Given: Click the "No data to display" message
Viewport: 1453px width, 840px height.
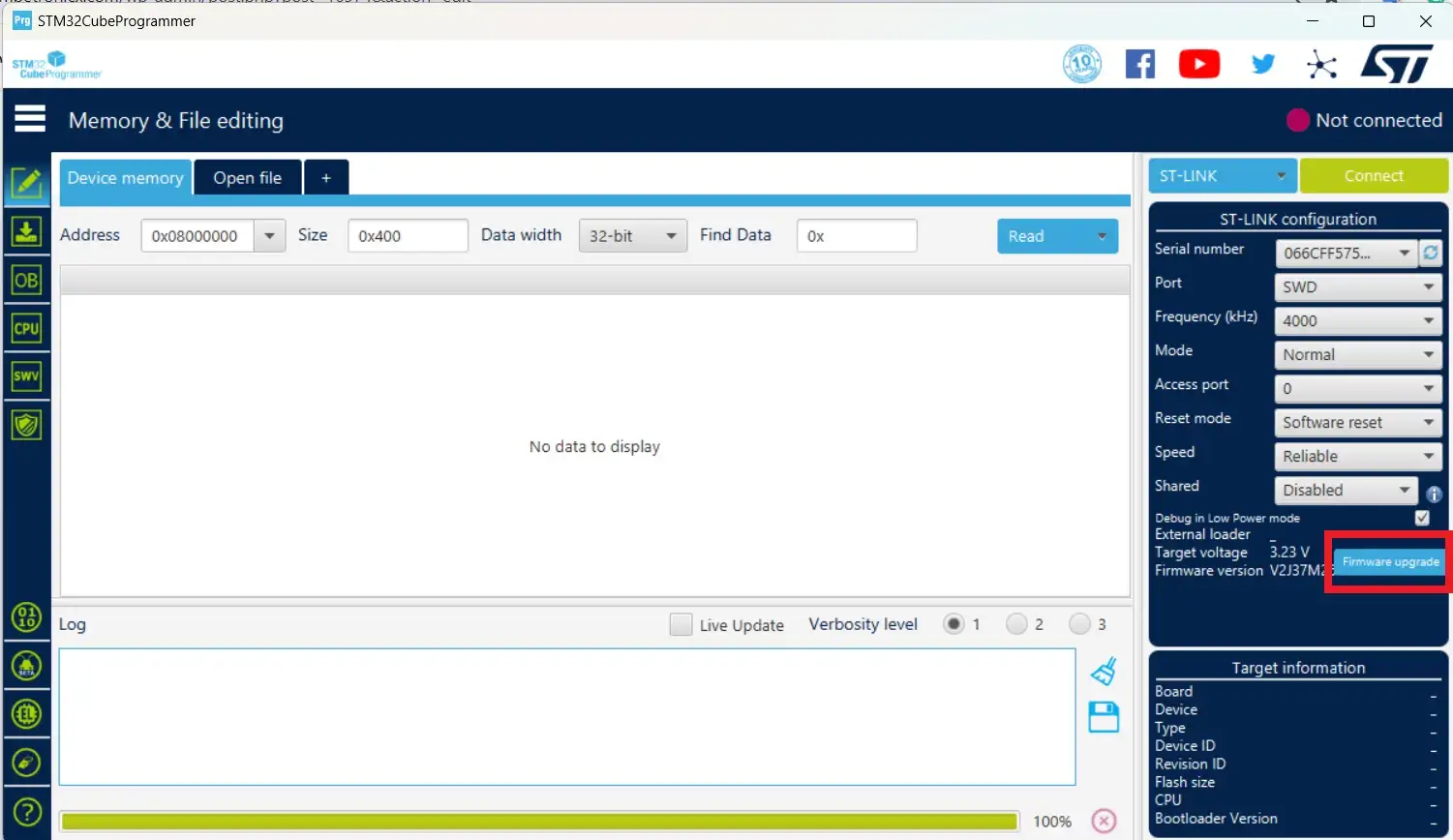Looking at the screenshot, I should coord(594,446).
